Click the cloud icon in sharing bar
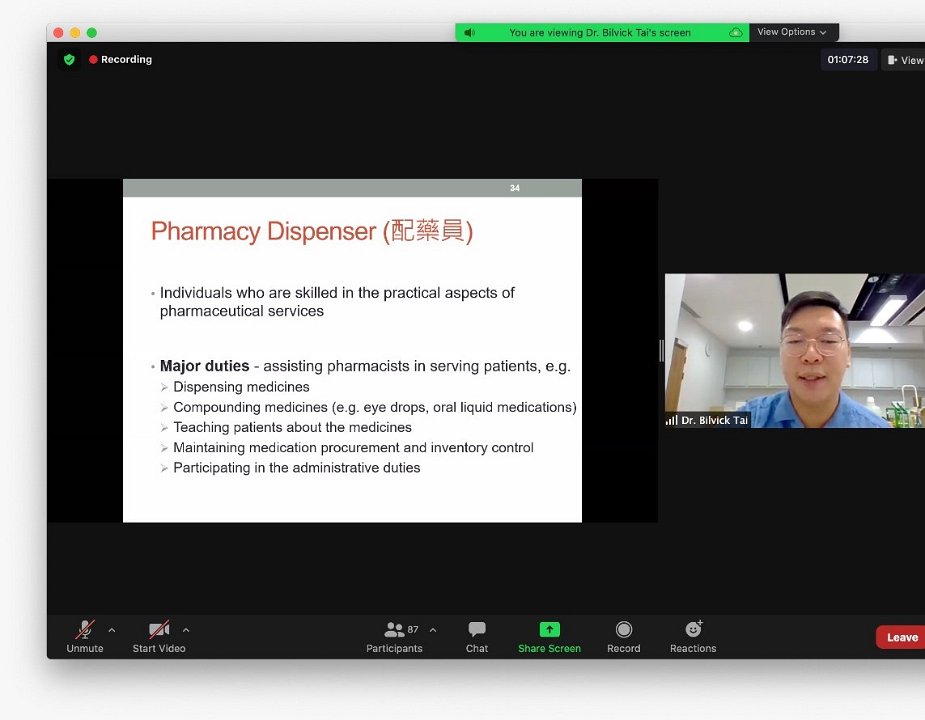This screenshot has height=720, width=925. tap(736, 32)
